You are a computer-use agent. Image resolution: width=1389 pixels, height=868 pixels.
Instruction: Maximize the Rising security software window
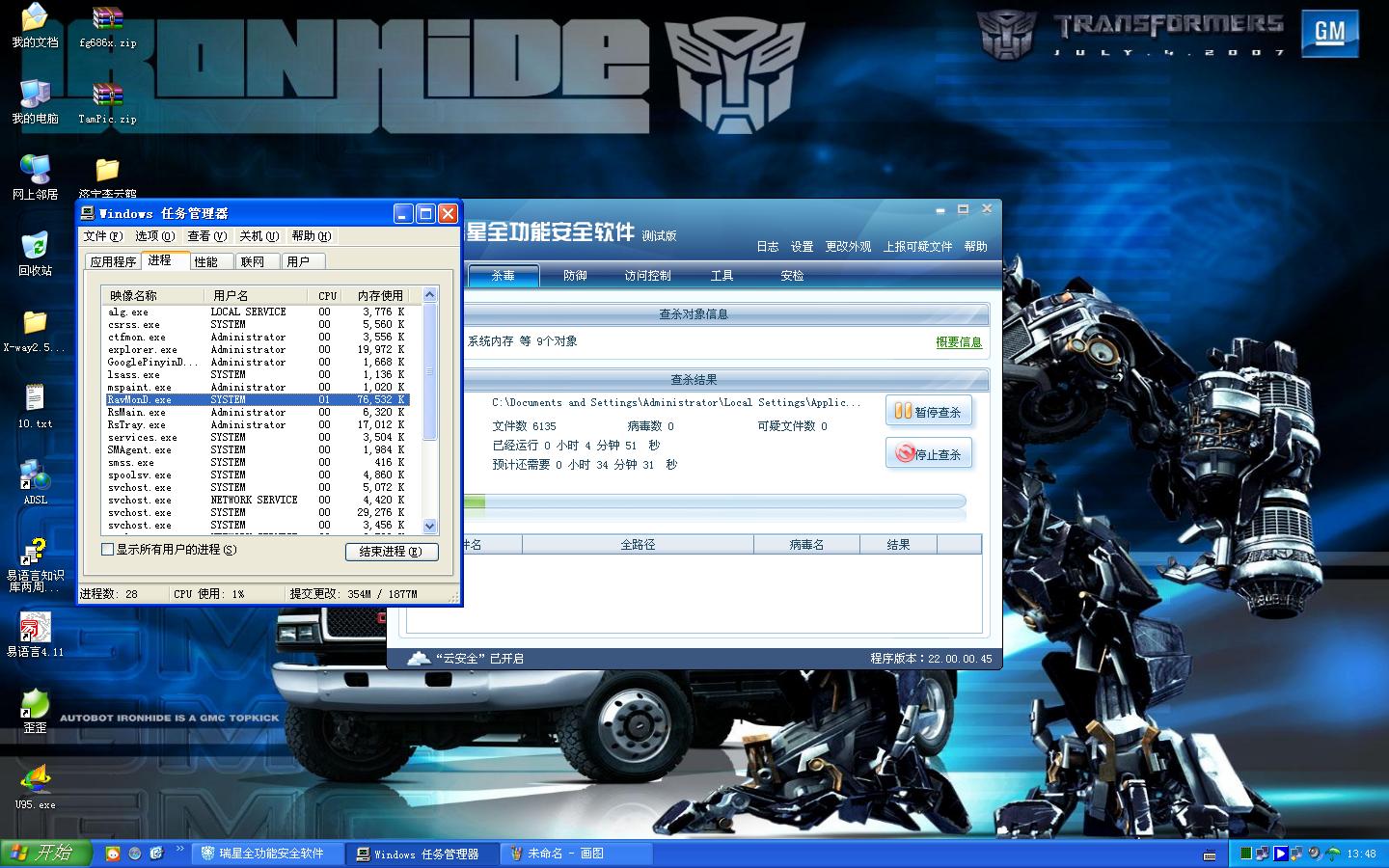963,209
